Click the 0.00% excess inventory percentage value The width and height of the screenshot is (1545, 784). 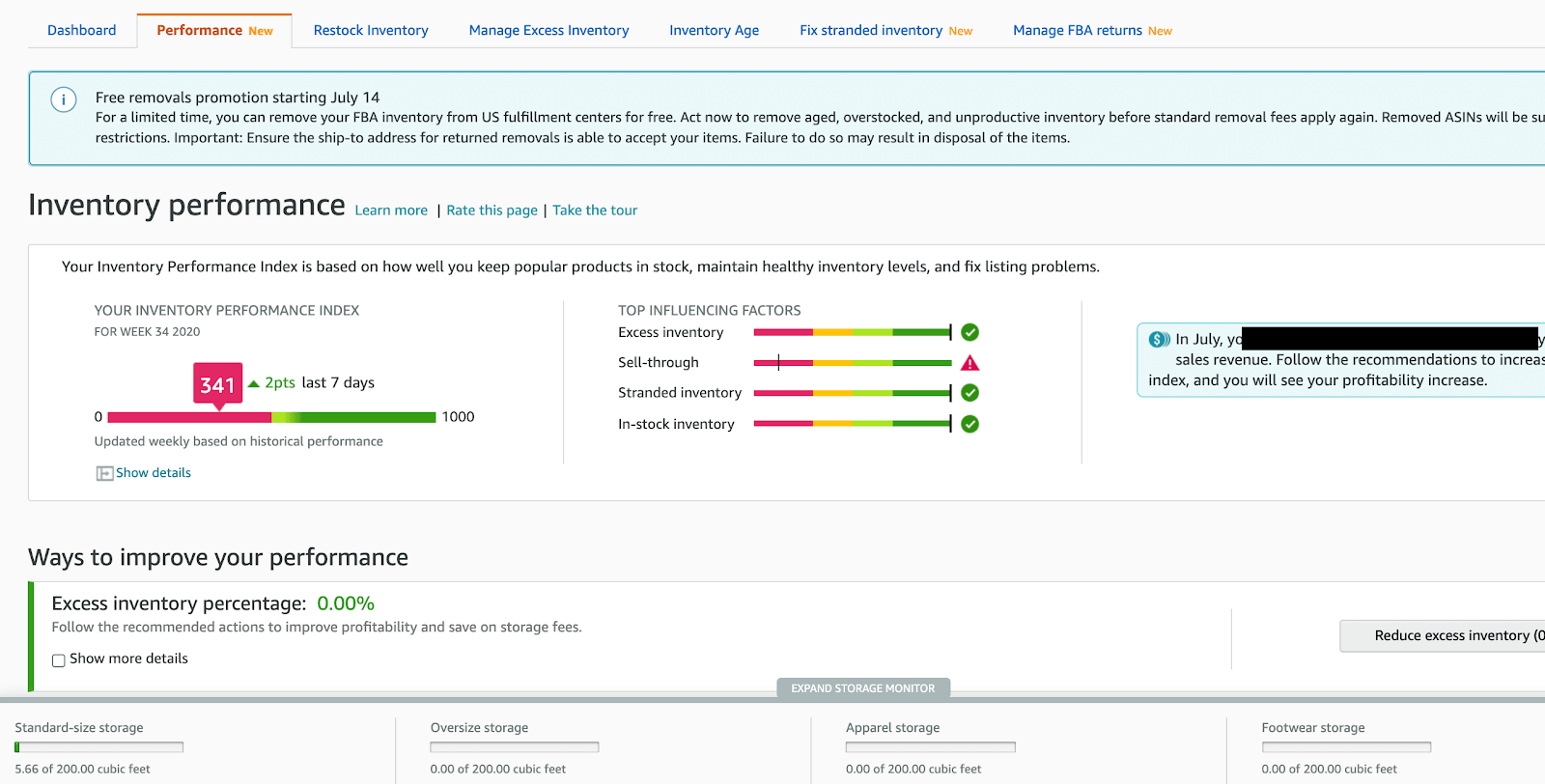346,603
